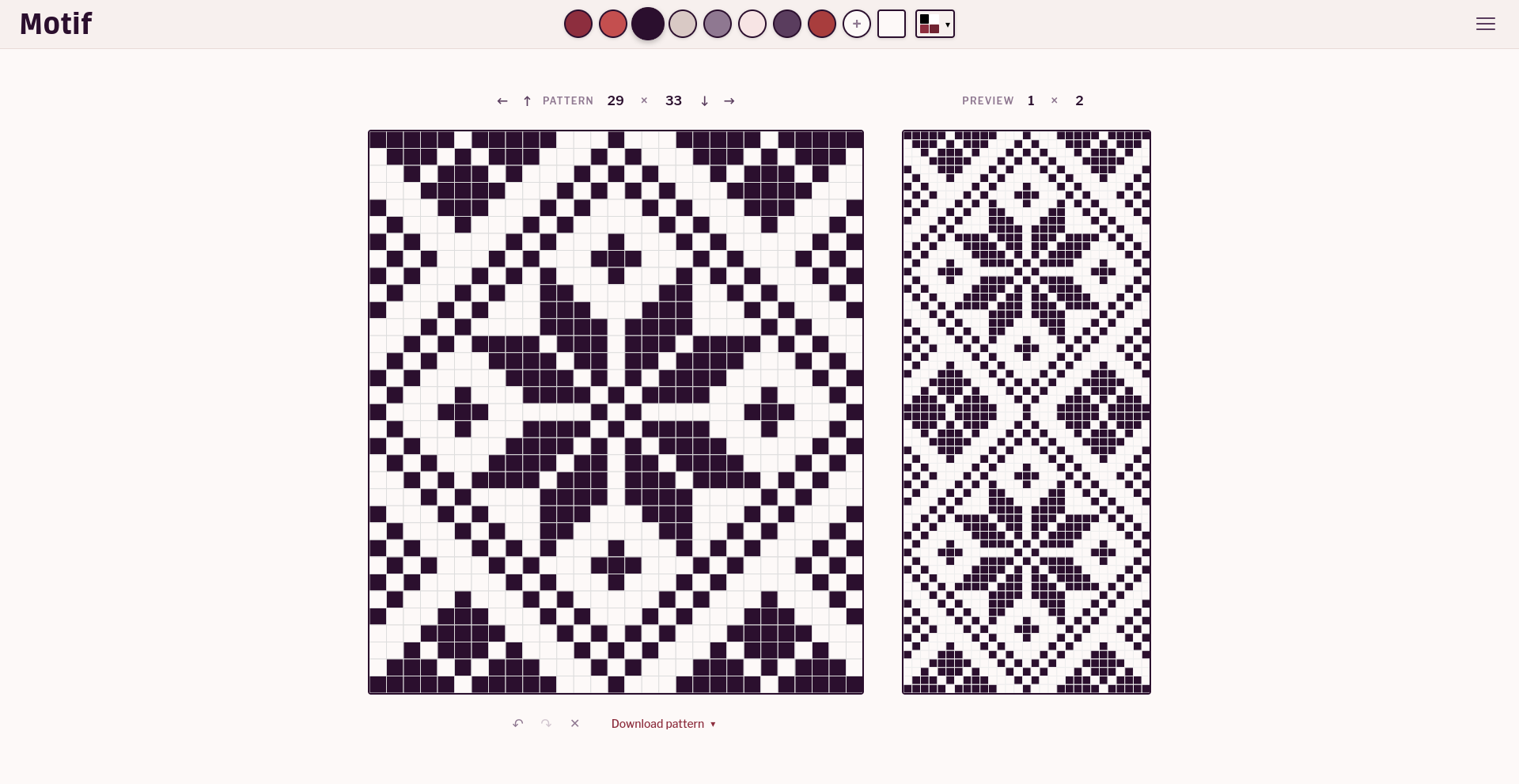Open the Download pattern dropdown
1519x784 pixels.
pyautogui.click(x=713, y=724)
